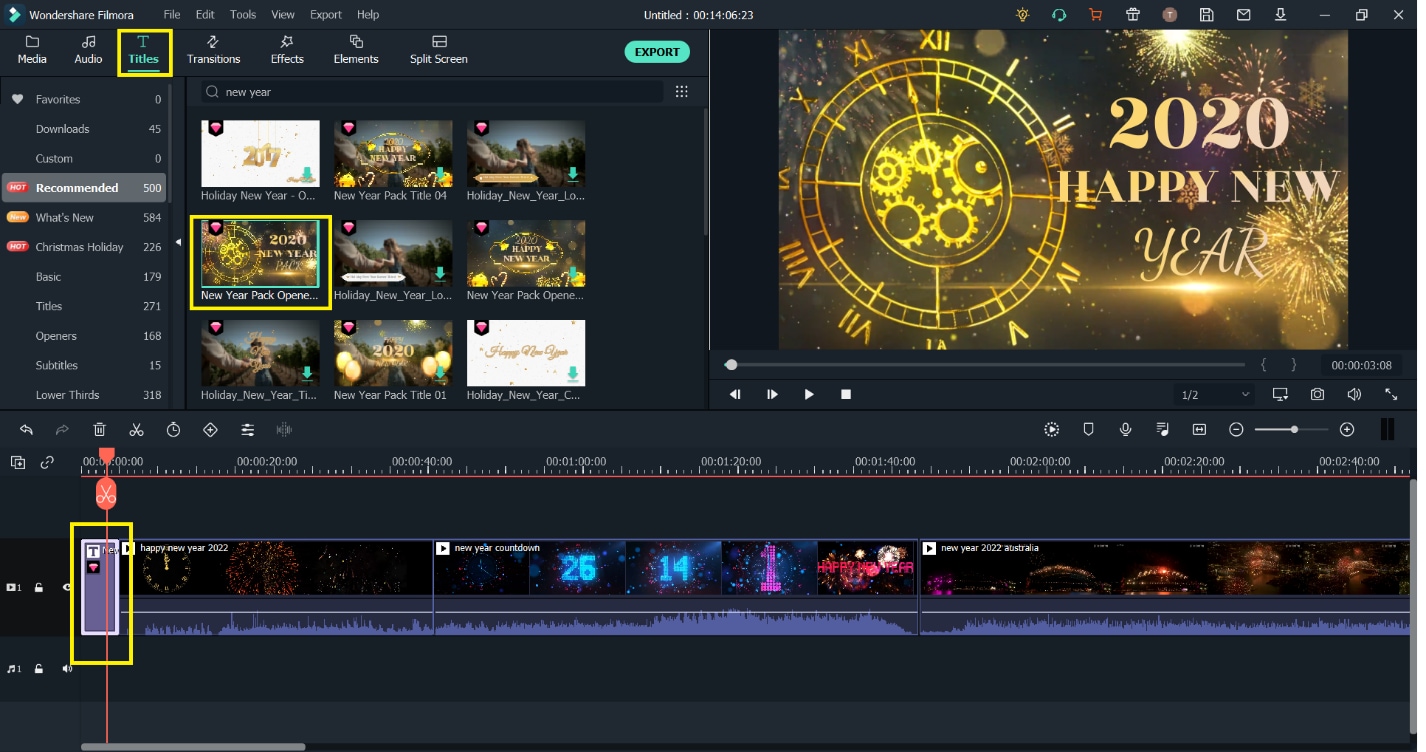Viewport: 1426px width, 752px height.
Task: Click the green EXPORT button
Action: [x=657, y=52]
